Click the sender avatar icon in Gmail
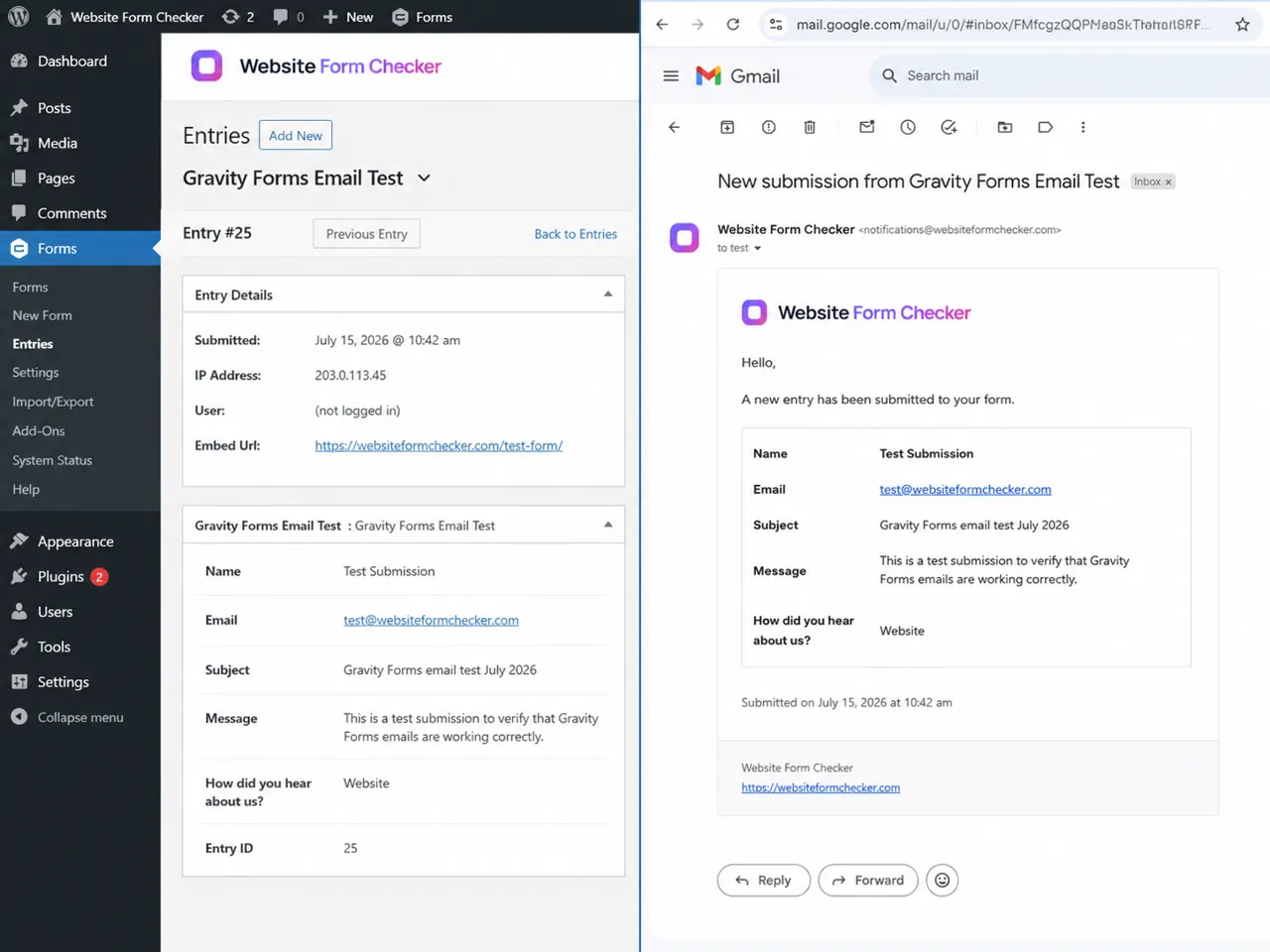This screenshot has height=952, width=1270. coord(685,238)
